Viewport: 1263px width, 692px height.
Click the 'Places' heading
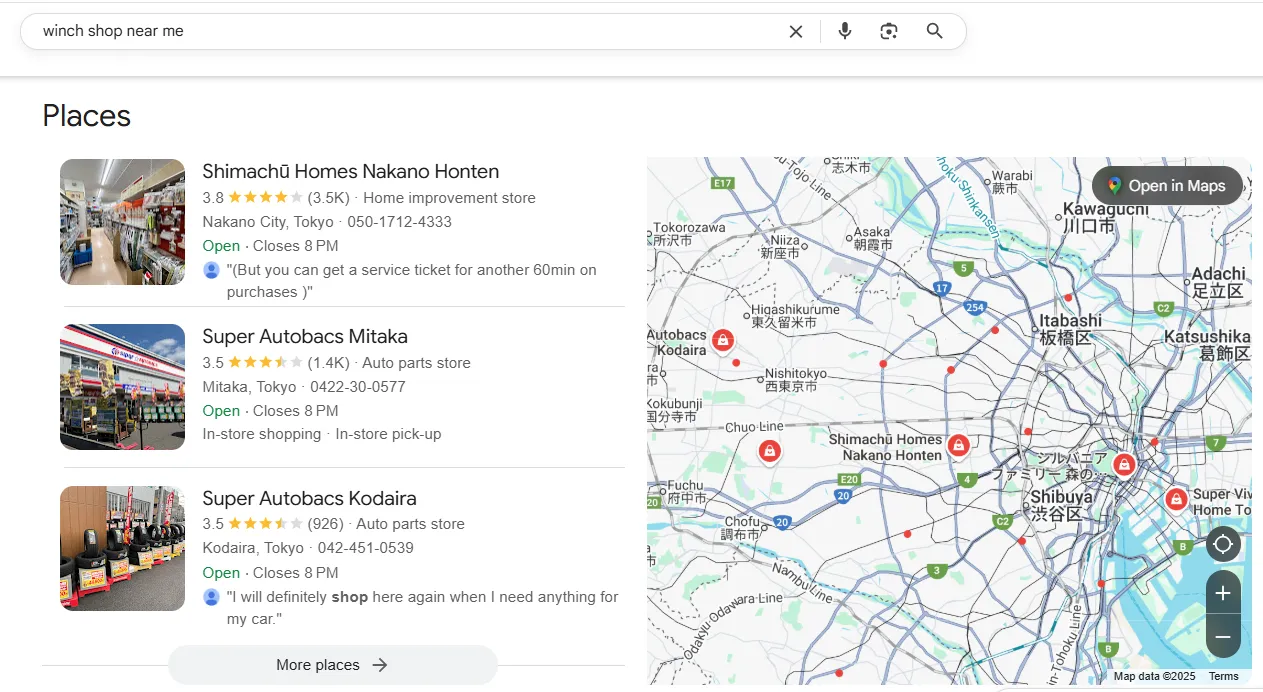tap(87, 116)
